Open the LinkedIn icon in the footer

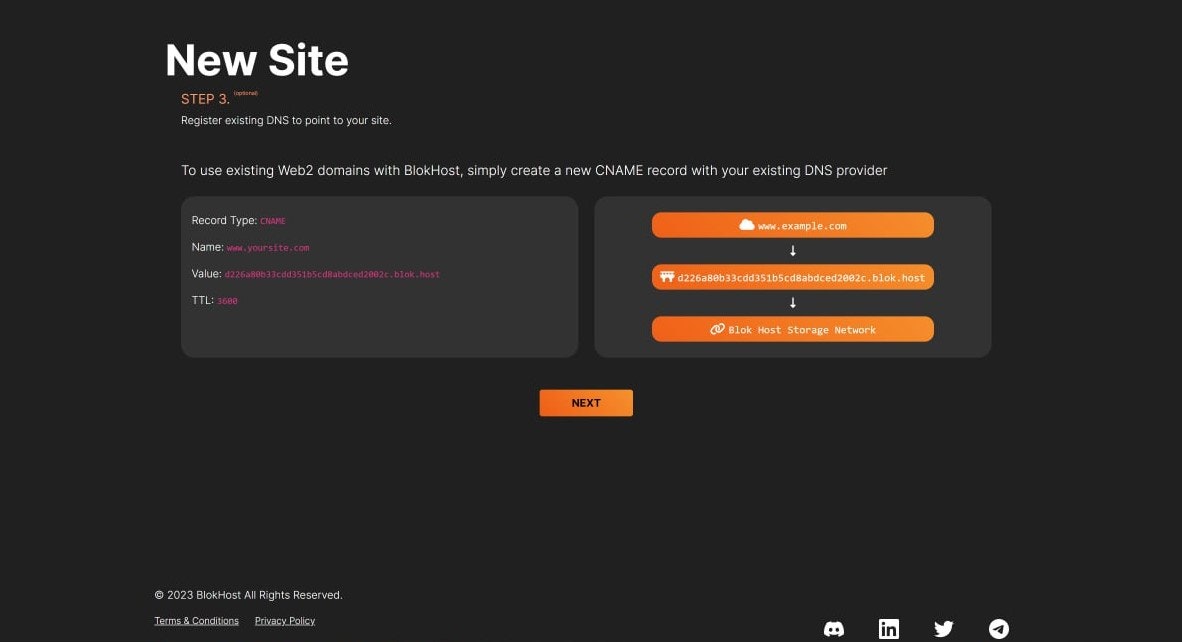(889, 628)
